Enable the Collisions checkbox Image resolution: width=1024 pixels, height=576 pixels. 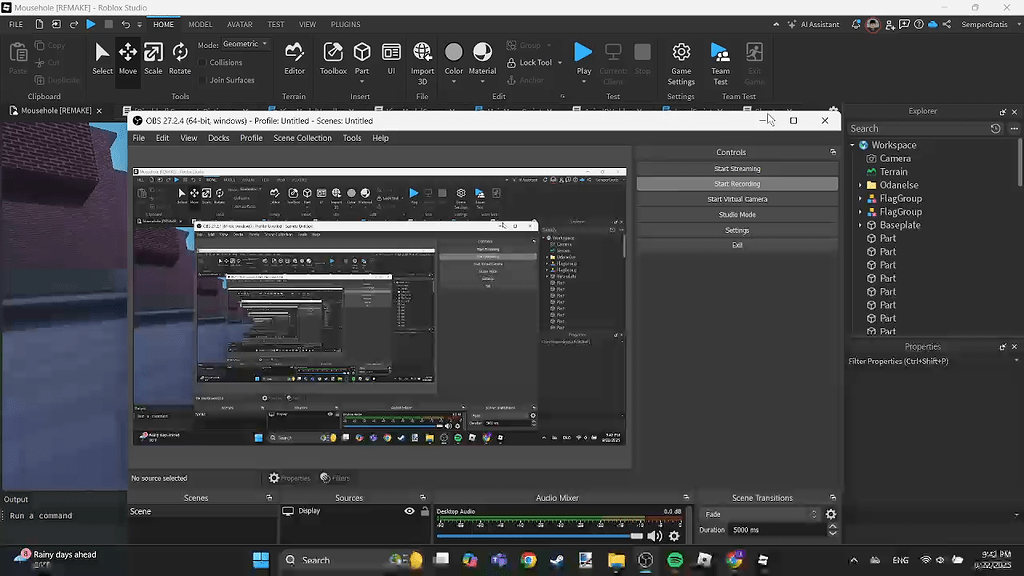[x=204, y=62]
